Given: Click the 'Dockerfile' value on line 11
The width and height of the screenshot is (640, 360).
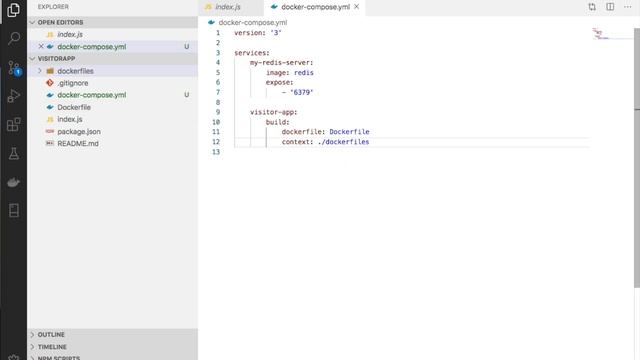Looking at the screenshot, I should tap(349, 132).
